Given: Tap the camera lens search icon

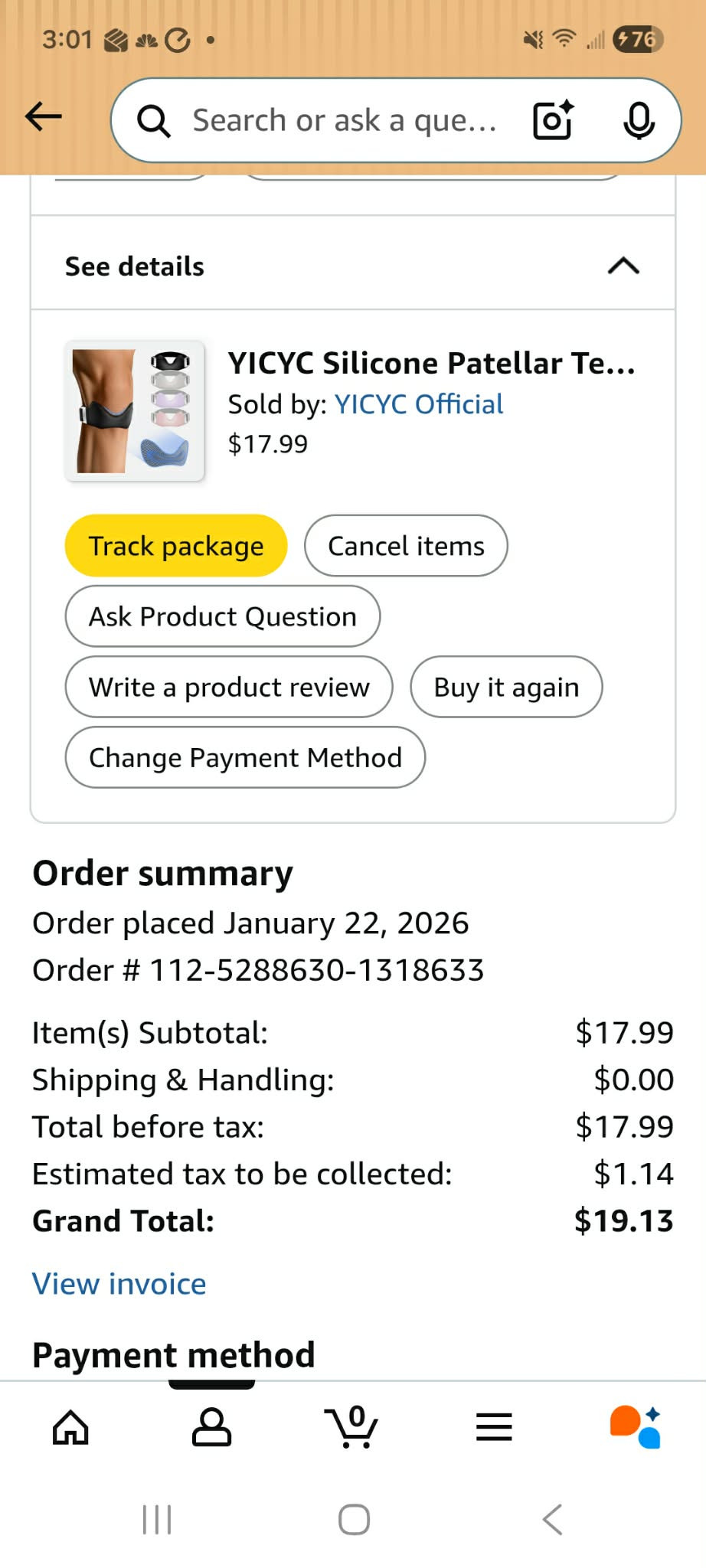Looking at the screenshot, I should (553, 120).
